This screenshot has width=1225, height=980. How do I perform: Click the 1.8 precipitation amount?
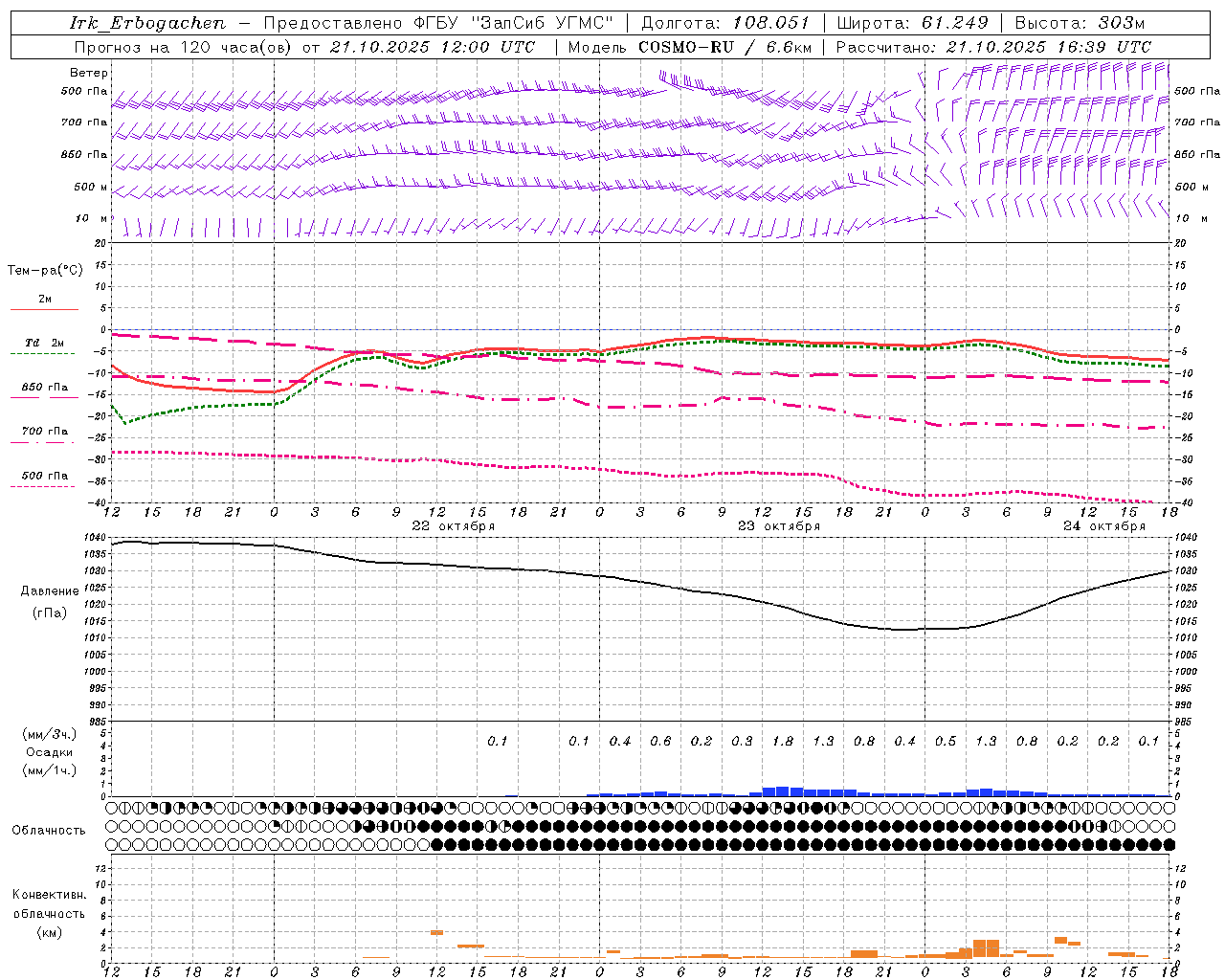coord(783,741)
